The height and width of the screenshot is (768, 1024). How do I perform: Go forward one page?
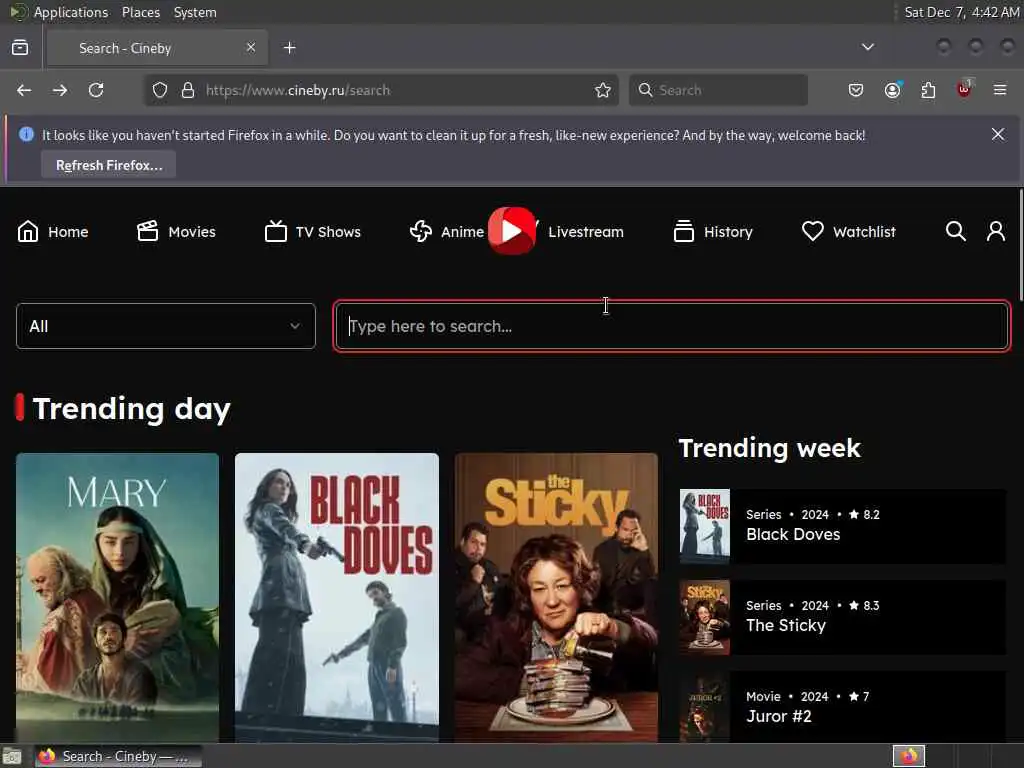(60, 90)
